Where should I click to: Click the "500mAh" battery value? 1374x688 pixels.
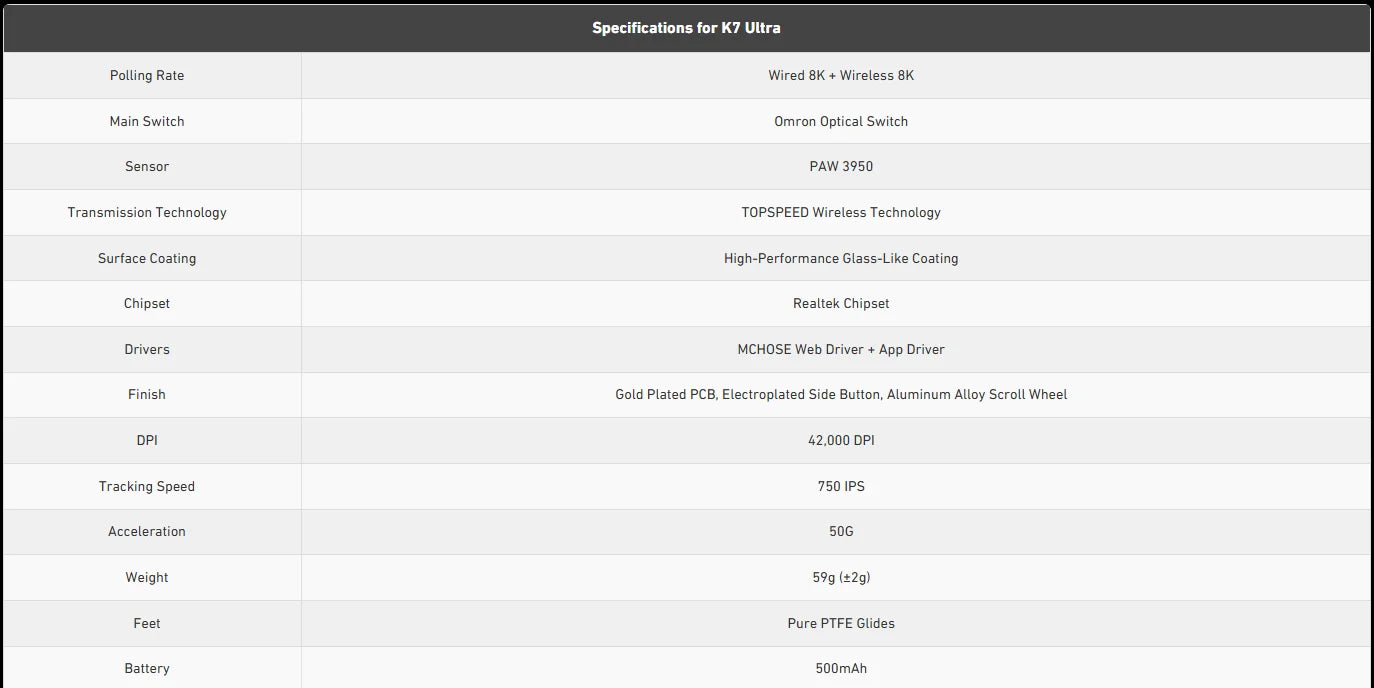841,668
